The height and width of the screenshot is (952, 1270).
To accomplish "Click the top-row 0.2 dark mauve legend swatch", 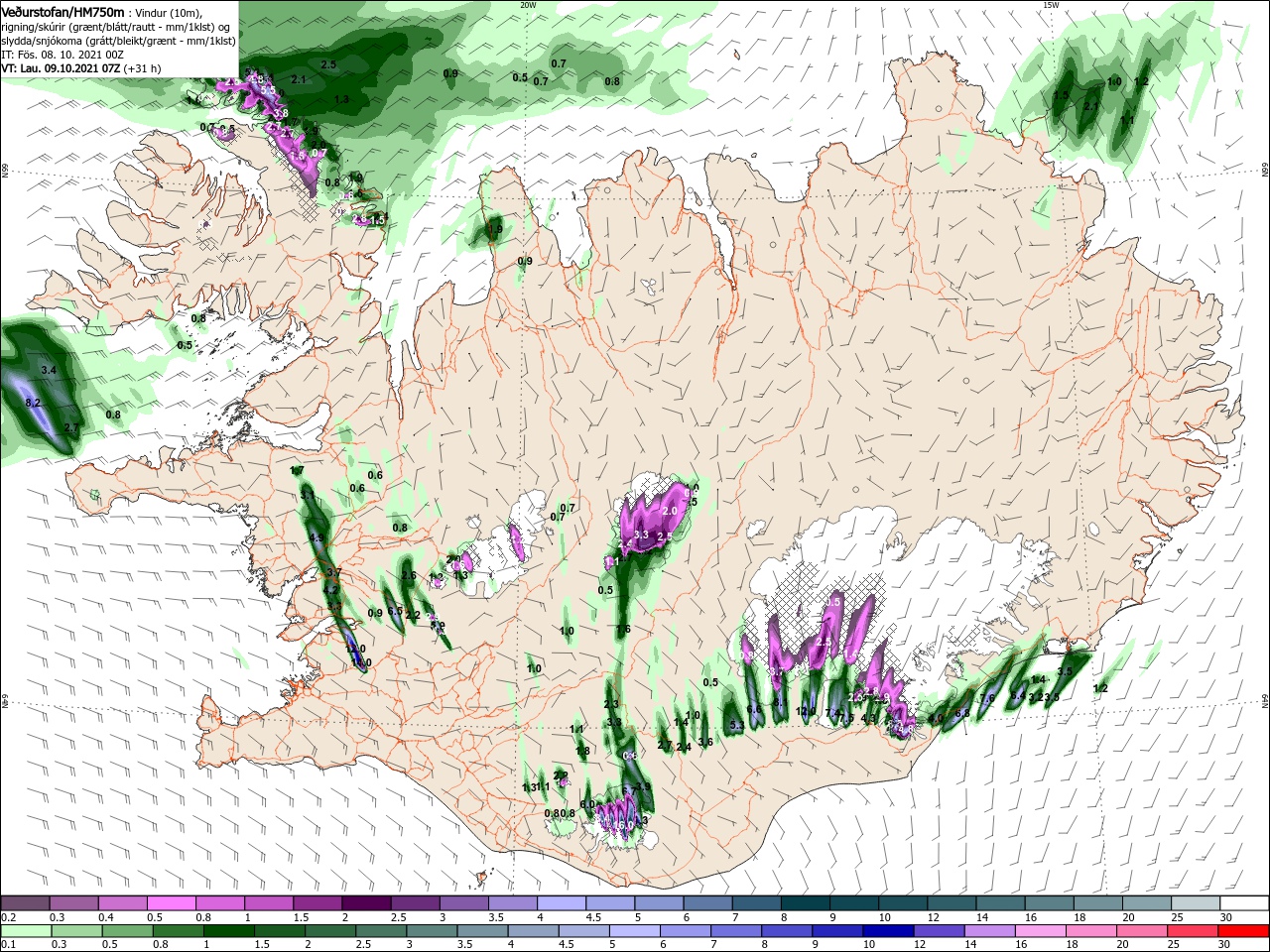I will point(25,903).
